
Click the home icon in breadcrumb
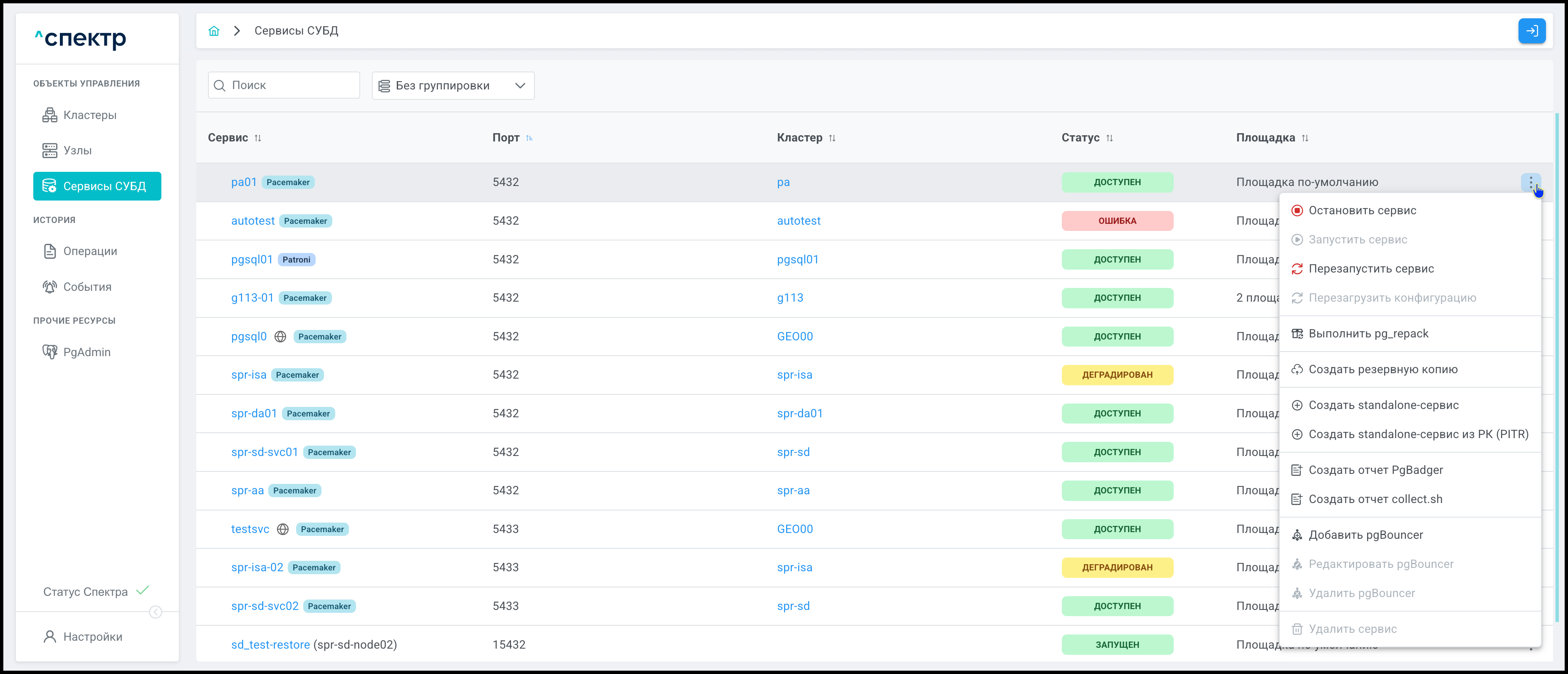click(214, 31)
